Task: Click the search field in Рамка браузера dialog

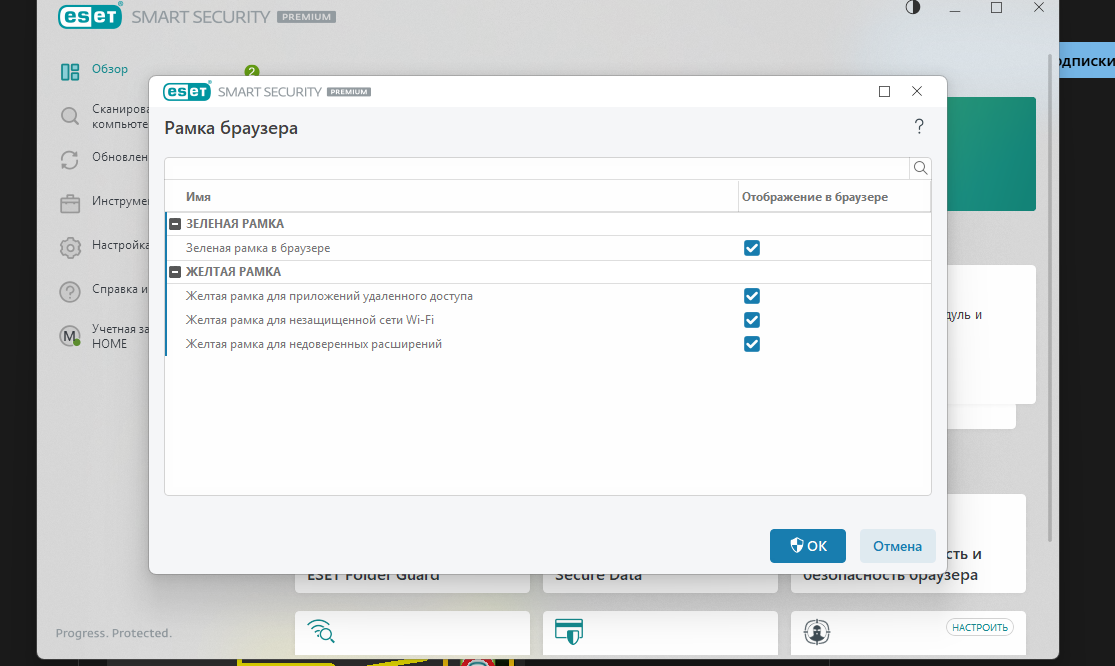Action: pos(537,168)
